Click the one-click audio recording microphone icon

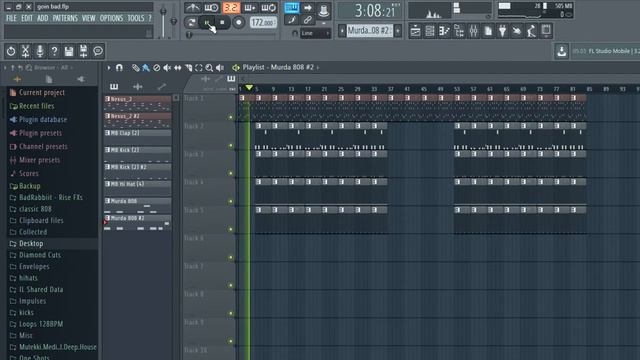click(x=40, y=51)
